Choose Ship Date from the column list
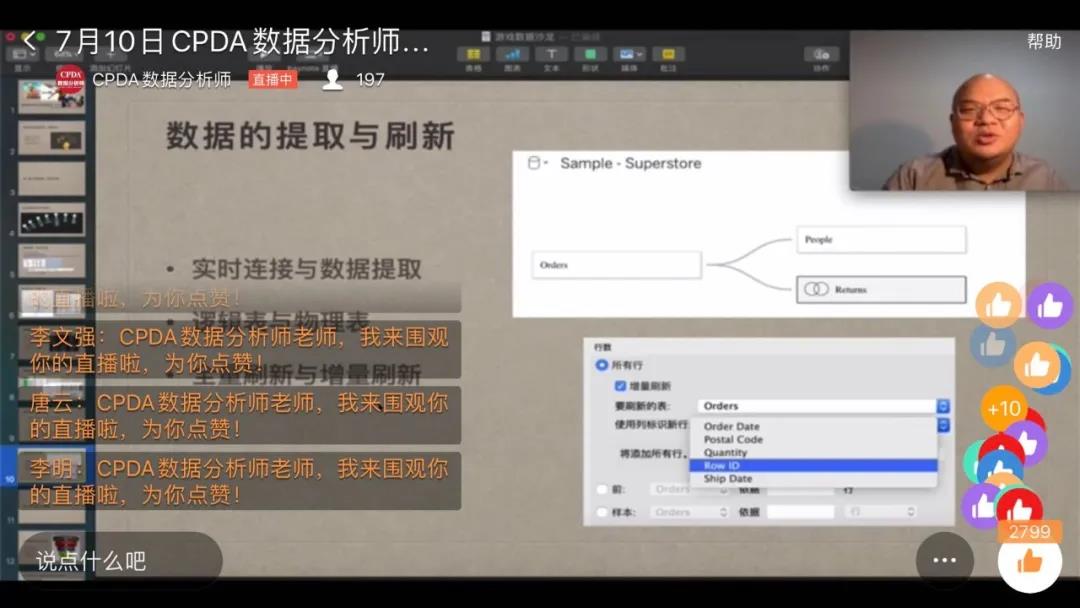 point(813,479)
